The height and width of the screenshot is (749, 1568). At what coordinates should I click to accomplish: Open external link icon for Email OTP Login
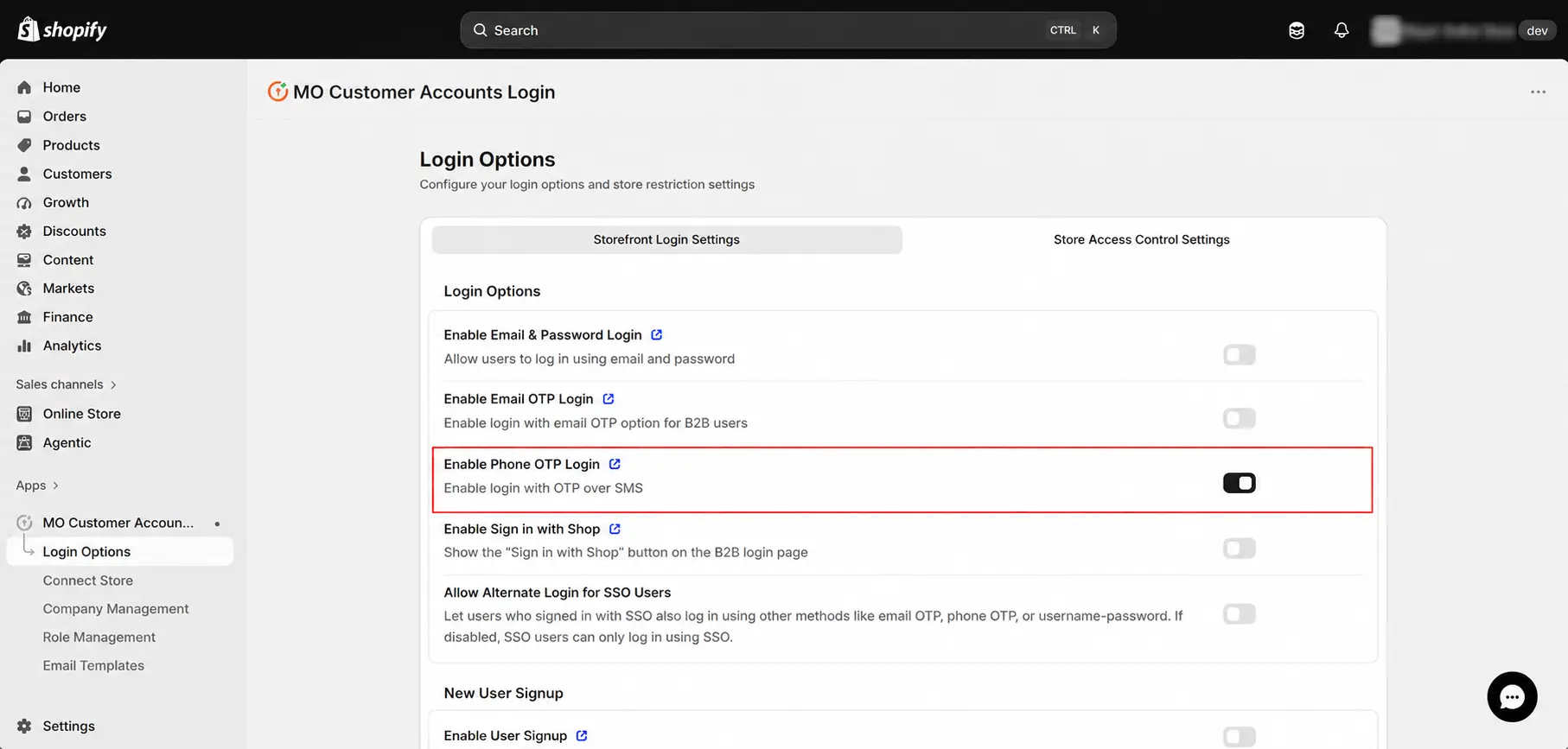point(609,398)
